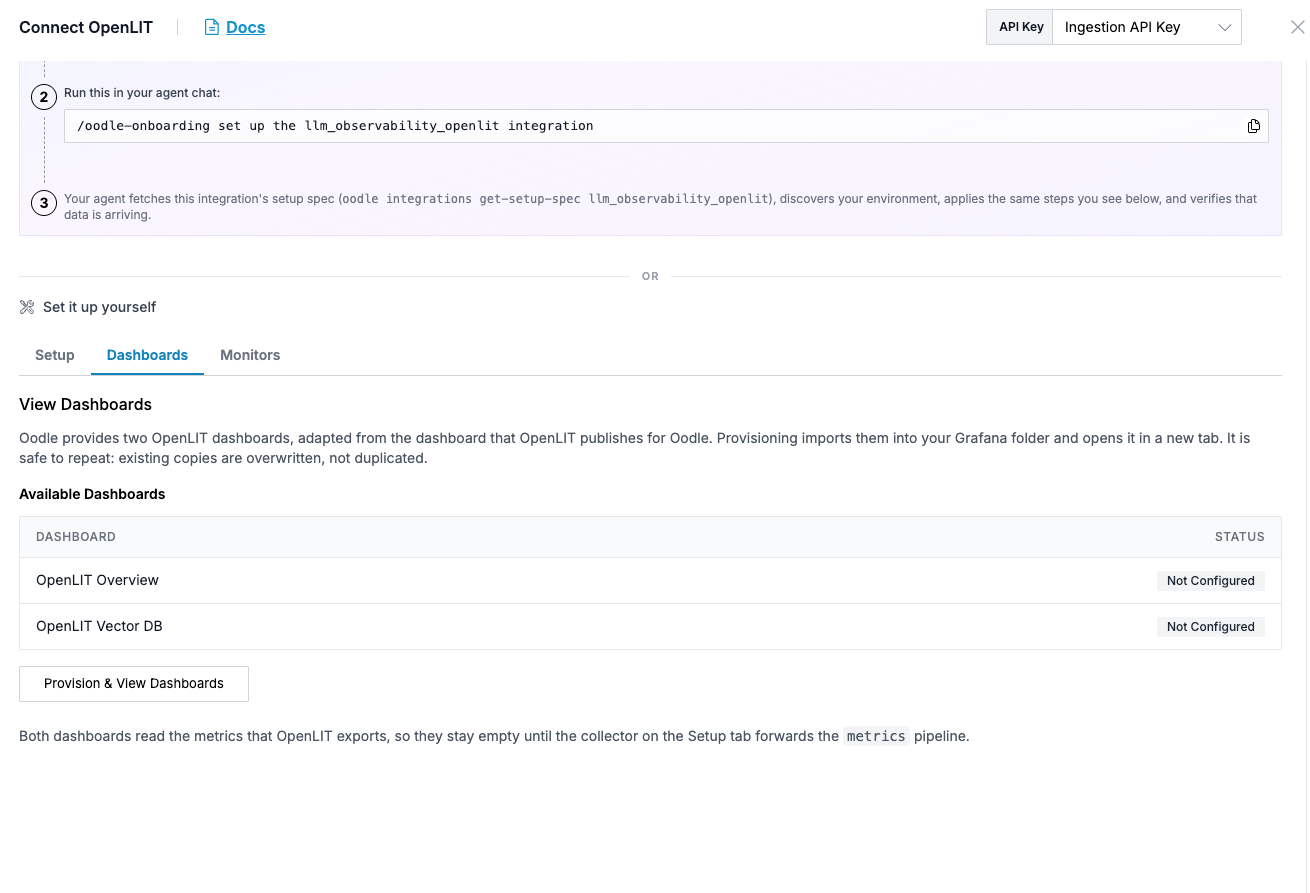Click Not Configured status for OpenLIT Vector DB
Image resolution: width=1310 pixels, height=893 pixels.
(1210, 626)
